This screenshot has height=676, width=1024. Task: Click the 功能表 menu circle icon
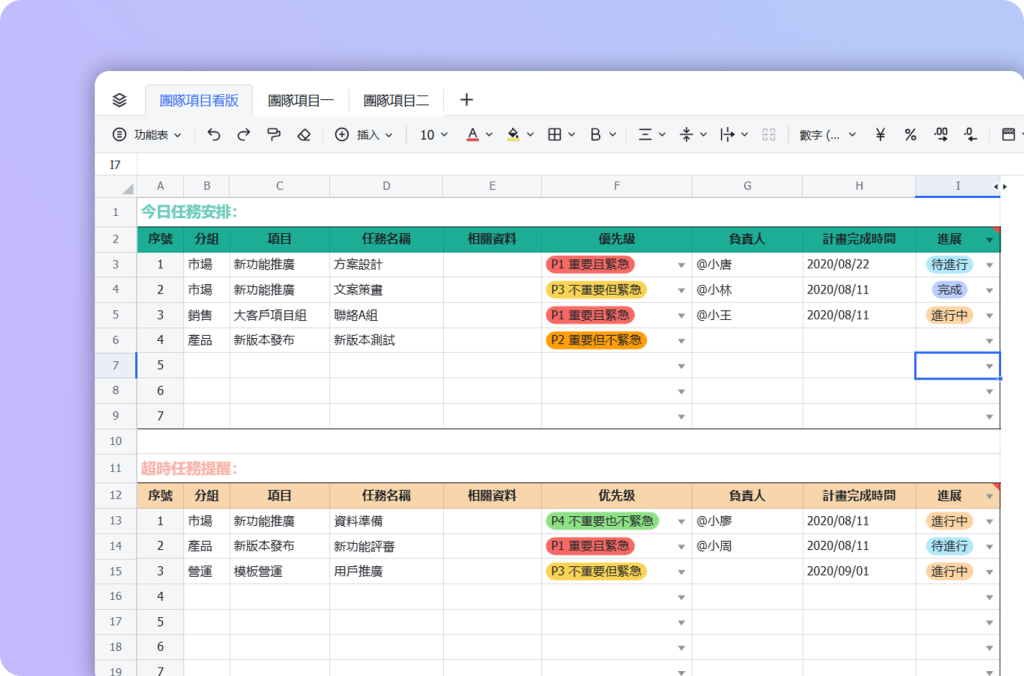(x=120, y=135)
